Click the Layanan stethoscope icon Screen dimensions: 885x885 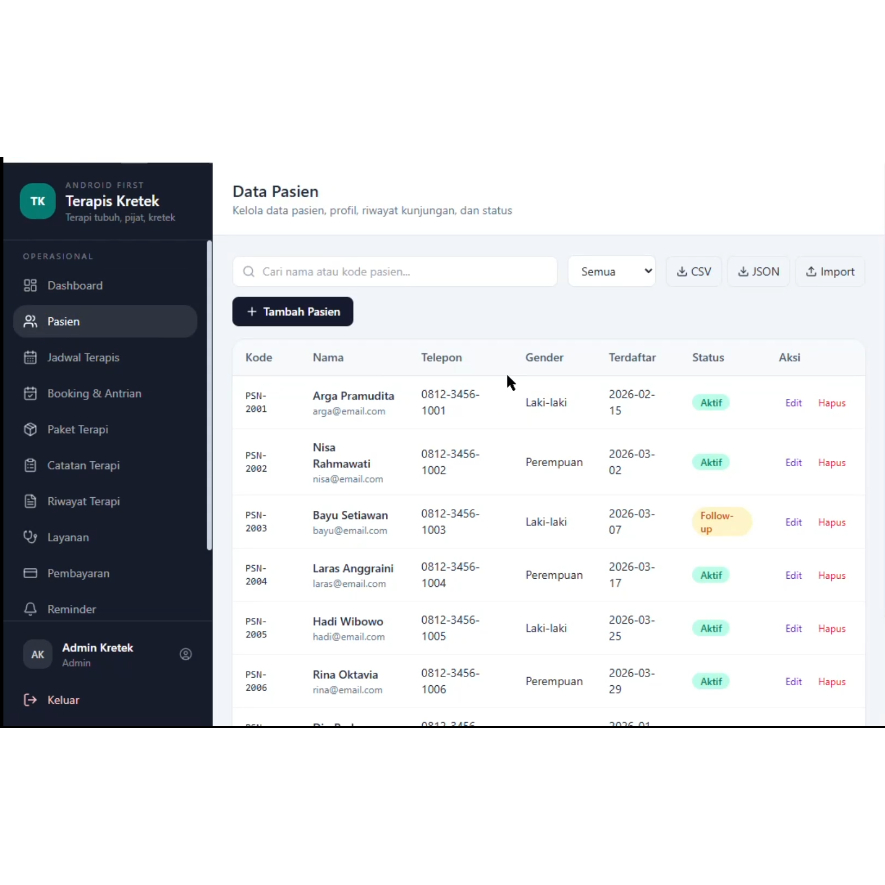[30, 537]
